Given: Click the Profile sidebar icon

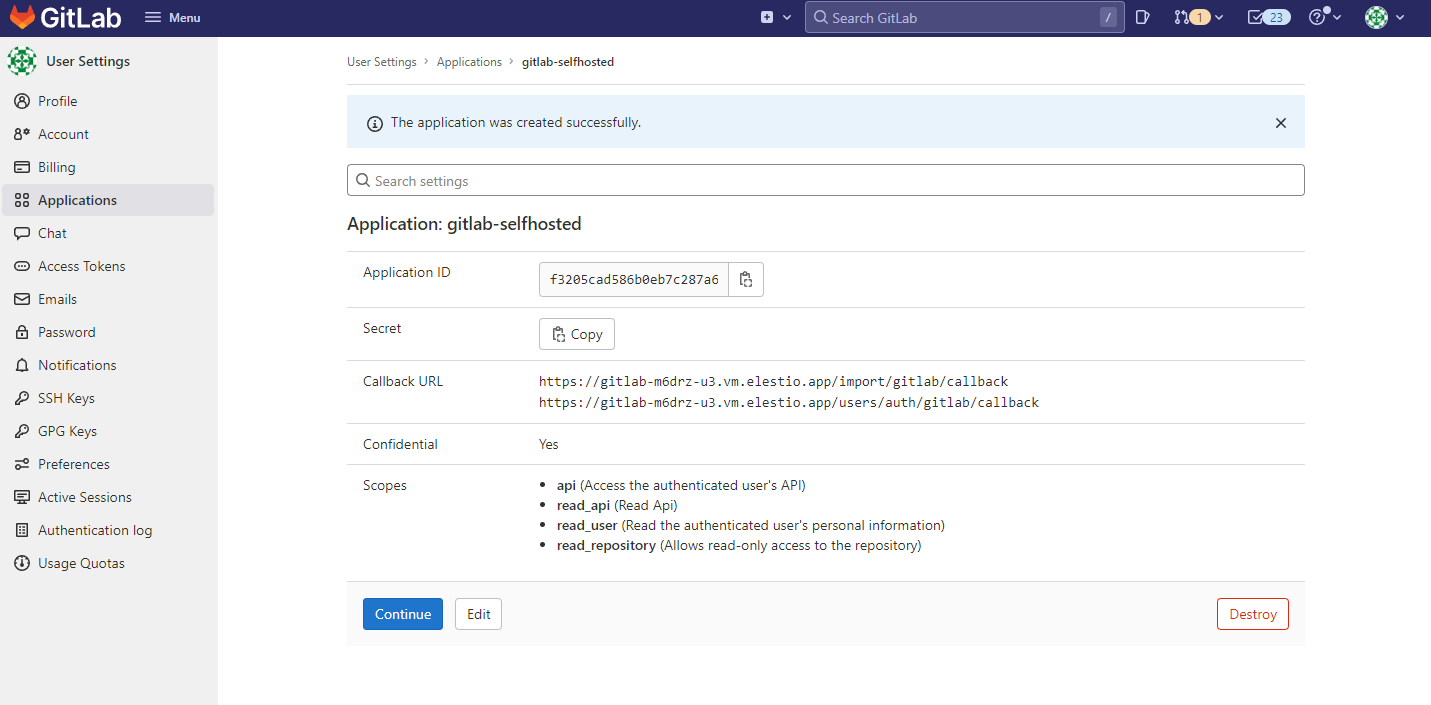Looking at the screenshot, I should pyautogui.click(x=22, y=101).
